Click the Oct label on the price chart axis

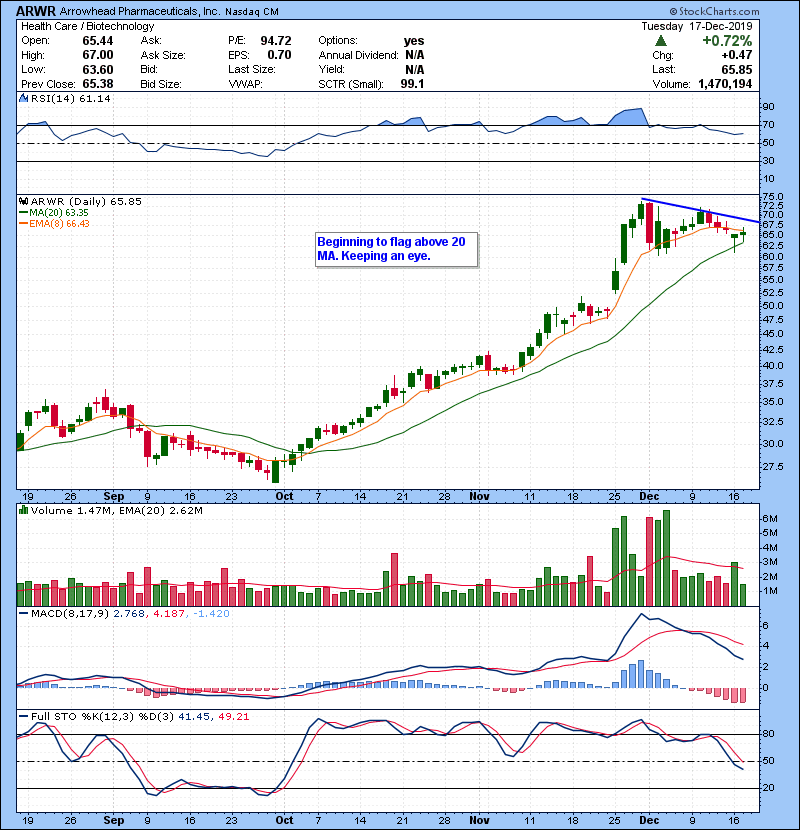(285, 495)
